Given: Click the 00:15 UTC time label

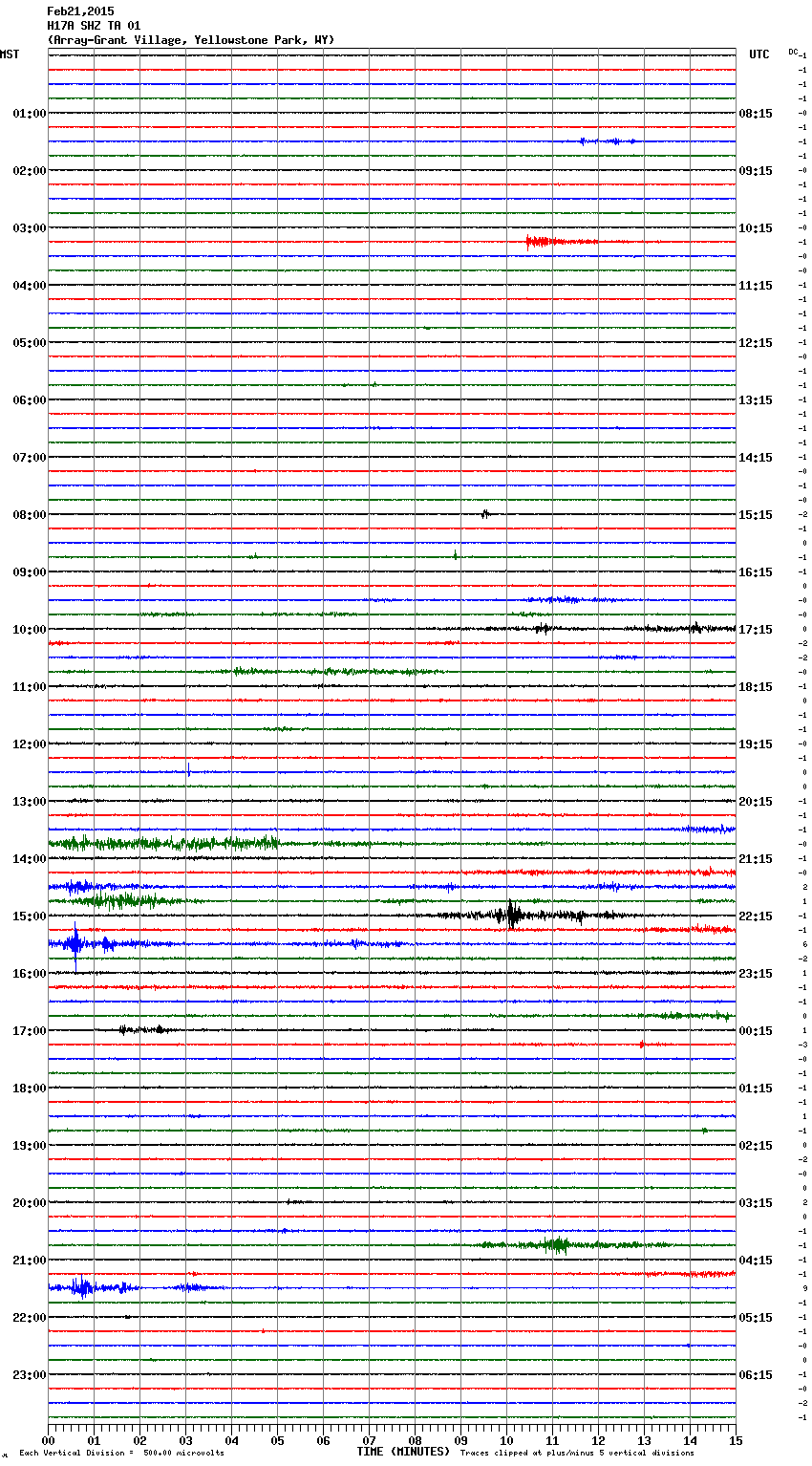Looking at the screenshot, I should [x=756, y=1031].
